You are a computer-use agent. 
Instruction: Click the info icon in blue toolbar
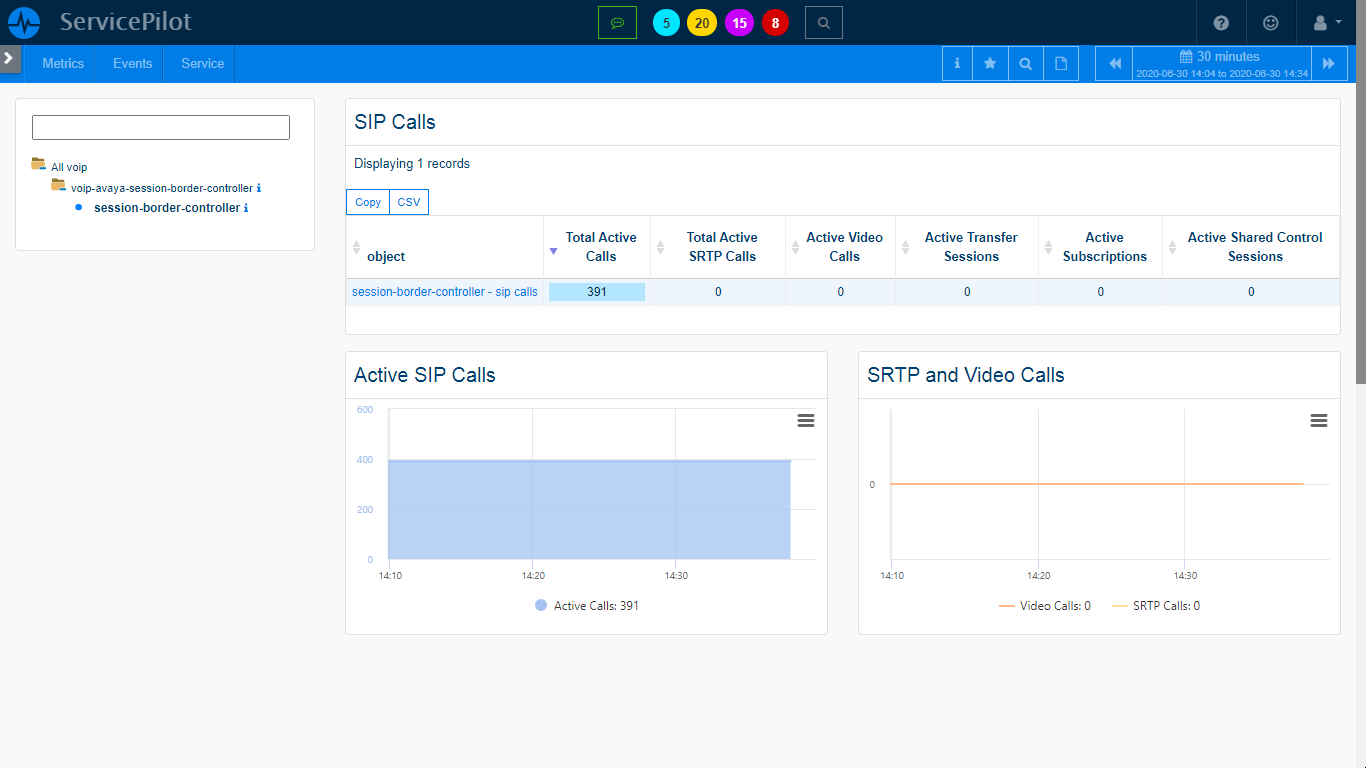[957, 63]
